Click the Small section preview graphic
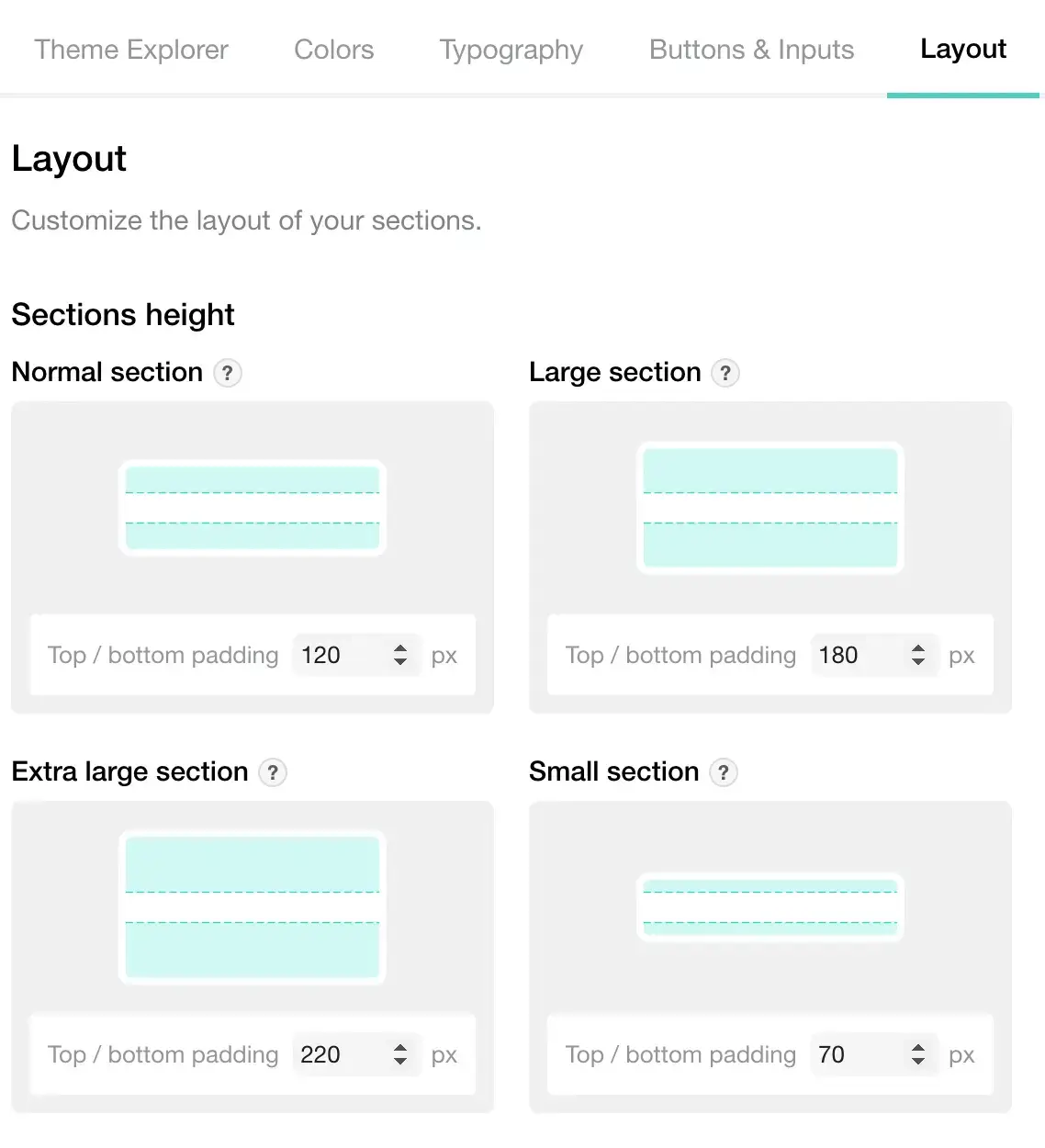 pyautogui.click(x=770, y=907)
